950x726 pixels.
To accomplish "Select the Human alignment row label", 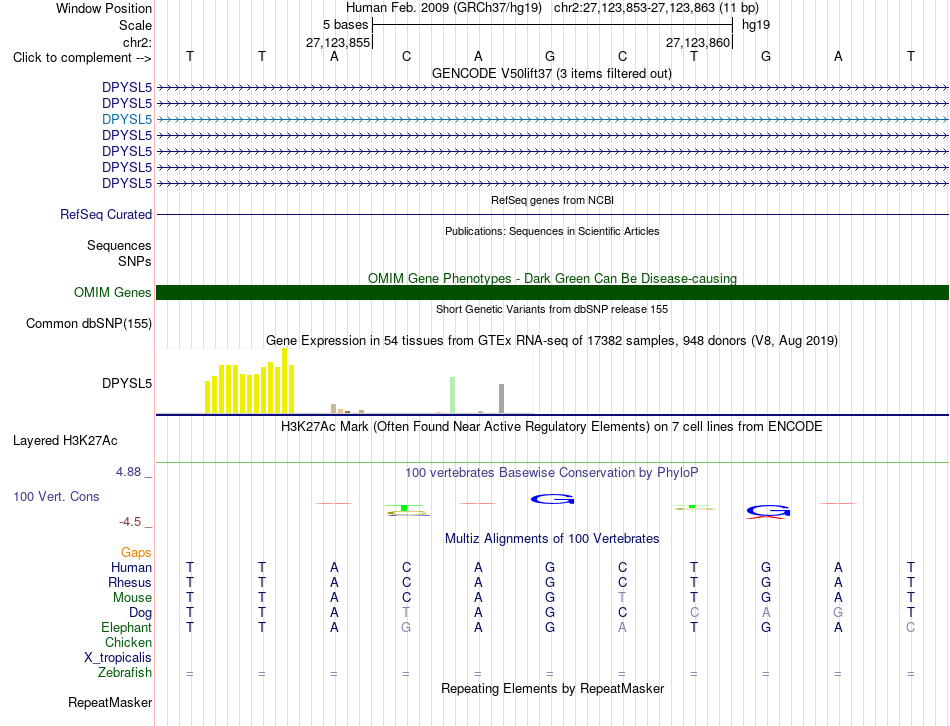I will coord(131,568).
